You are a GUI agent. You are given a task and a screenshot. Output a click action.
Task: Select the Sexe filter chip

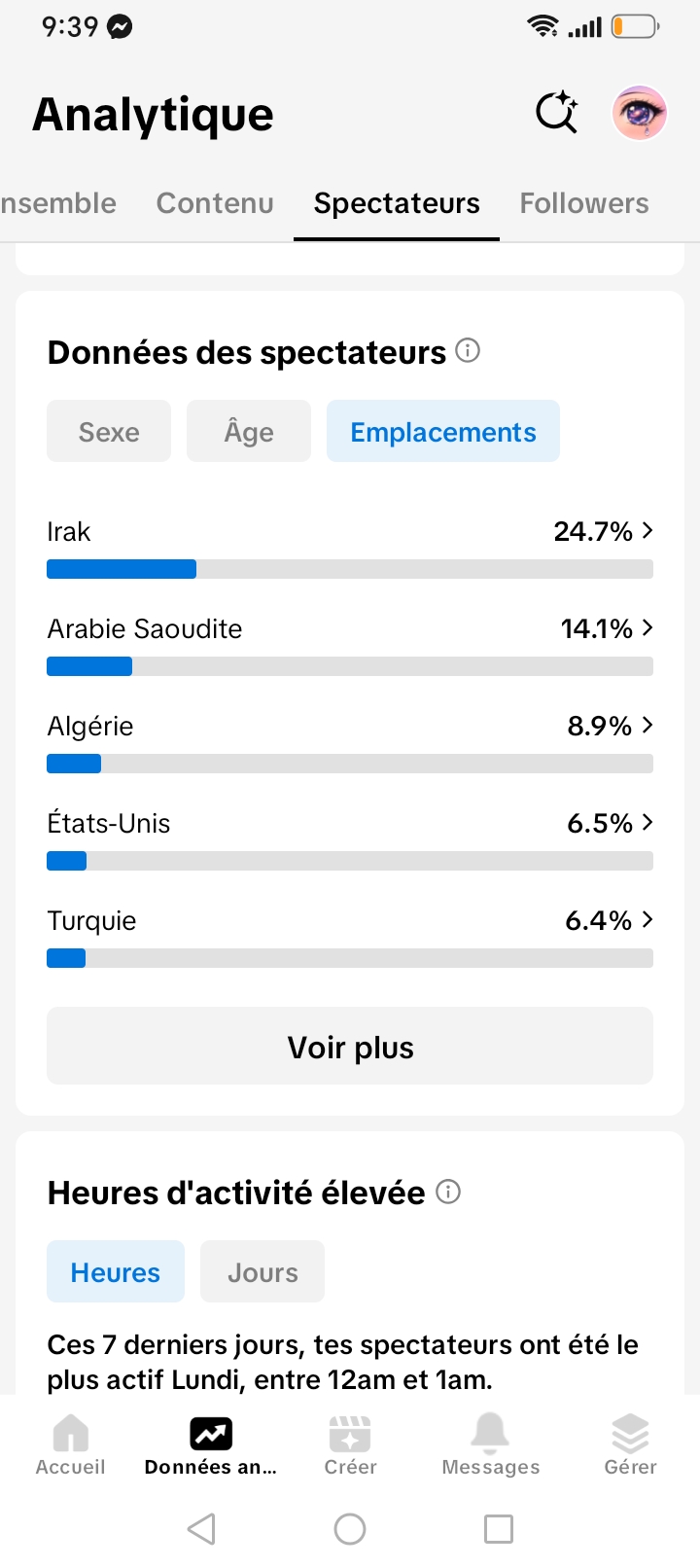tap(109, 431)
